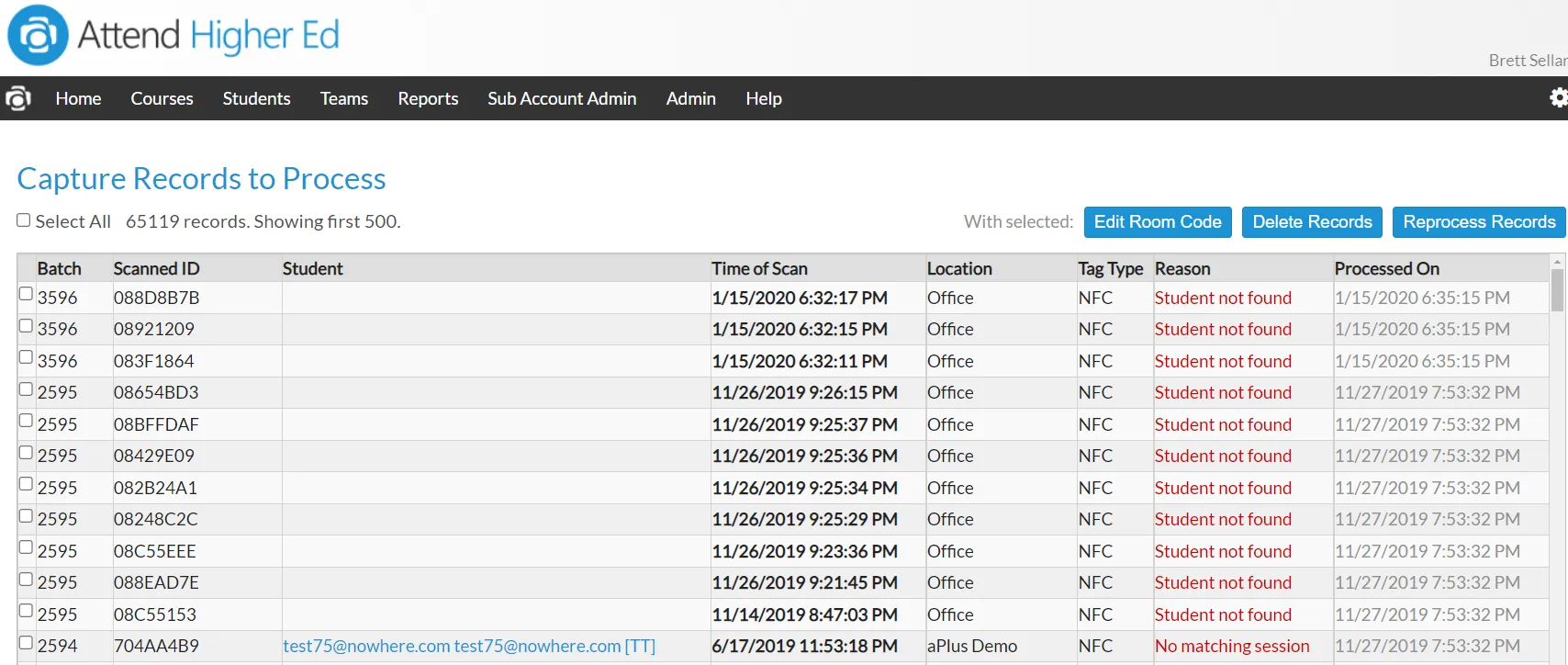1568x665 pixels.
Task: Open the Students menu
Action: (x=256, y=98)
